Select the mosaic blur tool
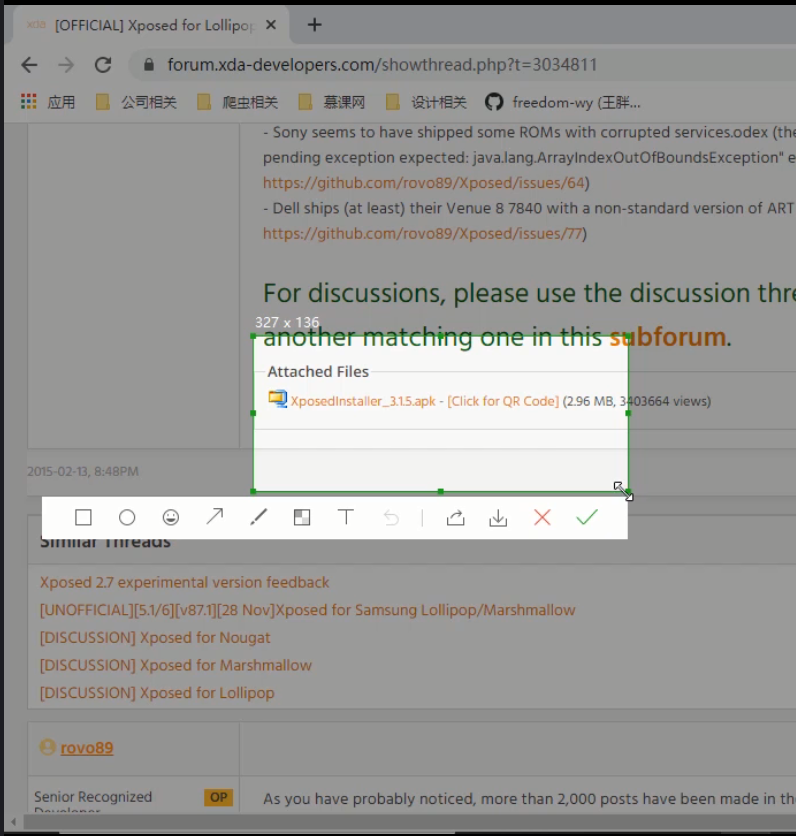Screen dimensions: 796x836 302,517
